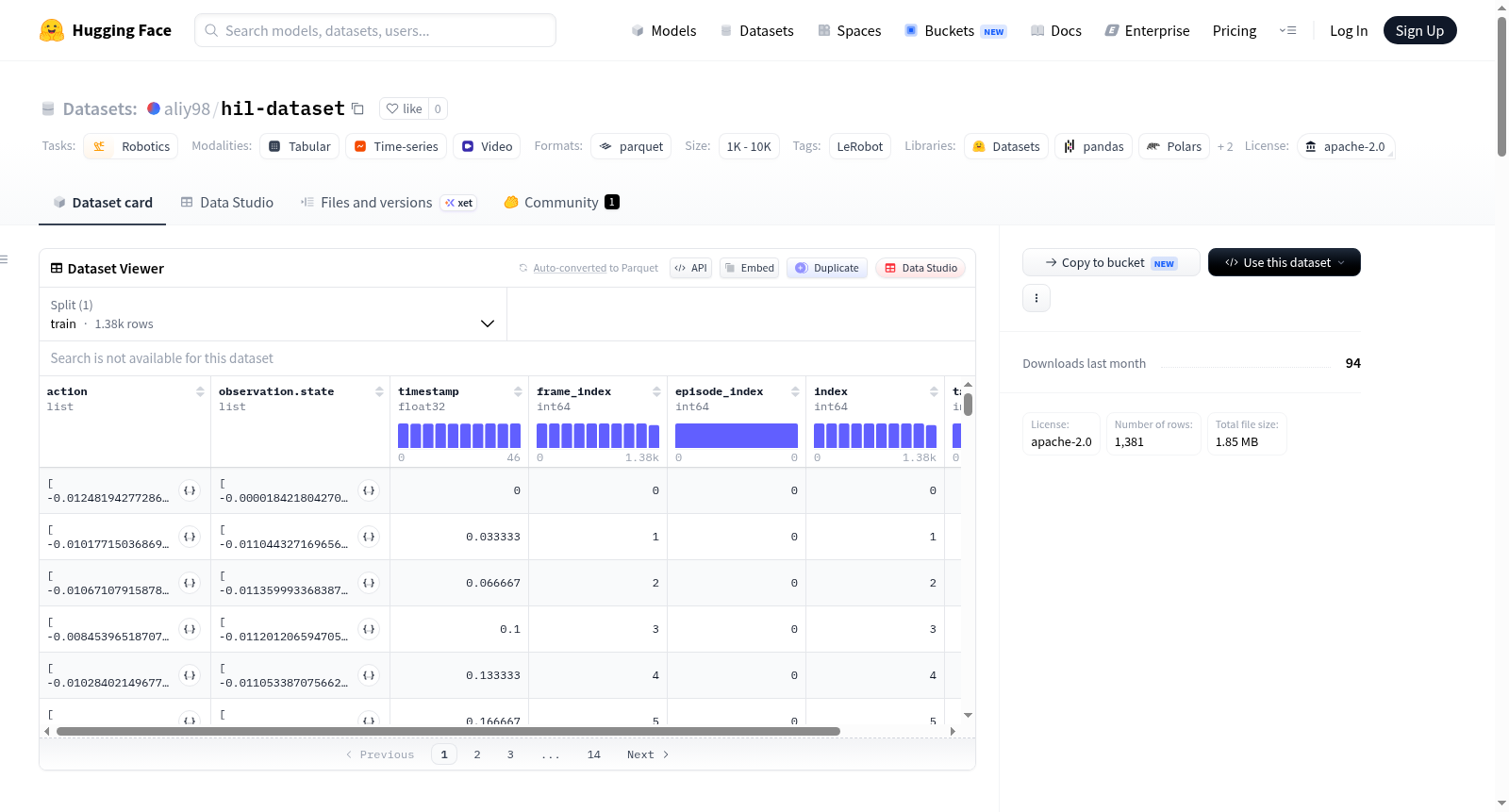Expand JSON for state value -0.011053387075662
The width and height of the screenshot is (1509, 812).
coord(369,675)
